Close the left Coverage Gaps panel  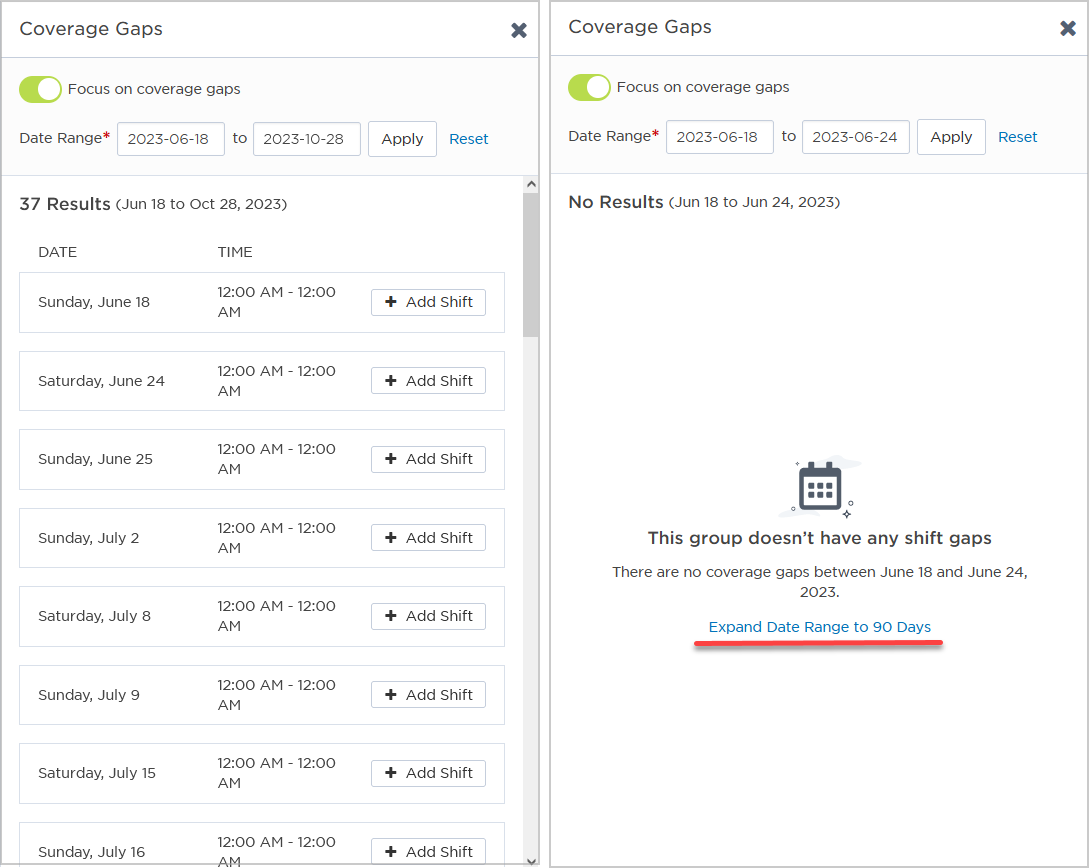click(519, 30)
